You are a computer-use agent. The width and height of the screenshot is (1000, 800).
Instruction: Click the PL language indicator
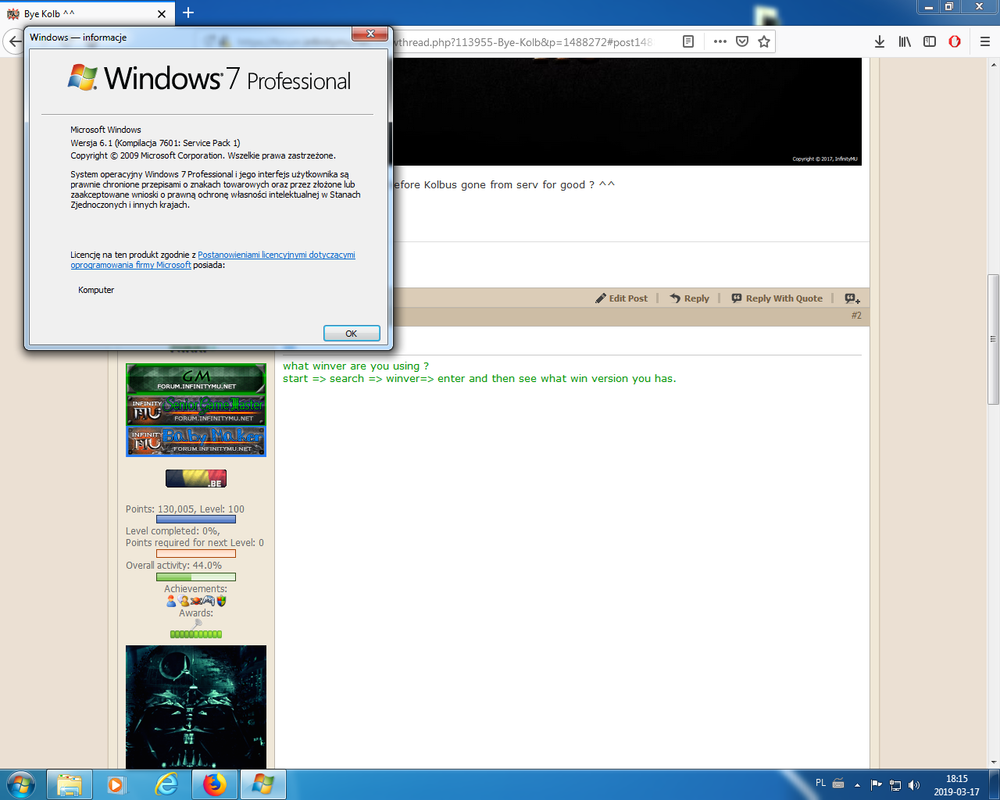pyautogui.click(x=820, y=783)
